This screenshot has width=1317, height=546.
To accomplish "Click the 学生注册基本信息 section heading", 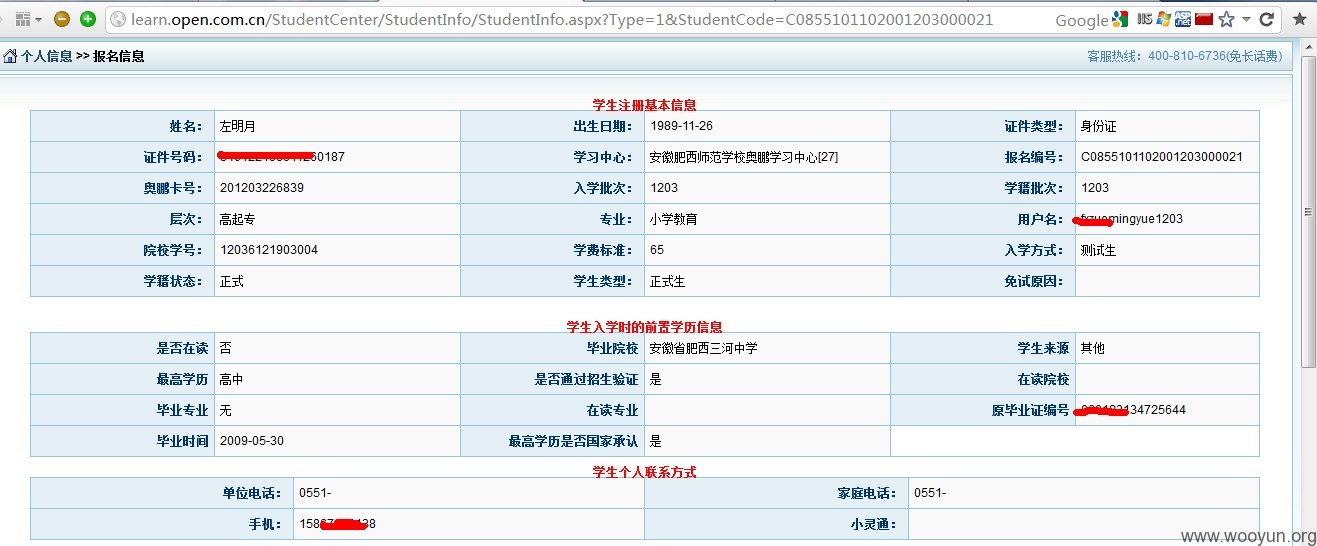I will [644, 104].
